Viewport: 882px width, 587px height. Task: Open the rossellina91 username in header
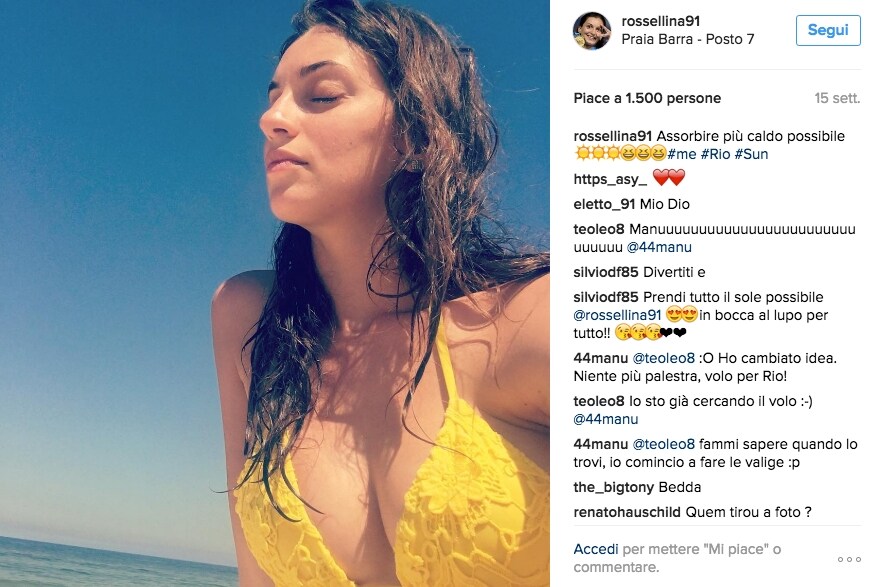(660, 21)
